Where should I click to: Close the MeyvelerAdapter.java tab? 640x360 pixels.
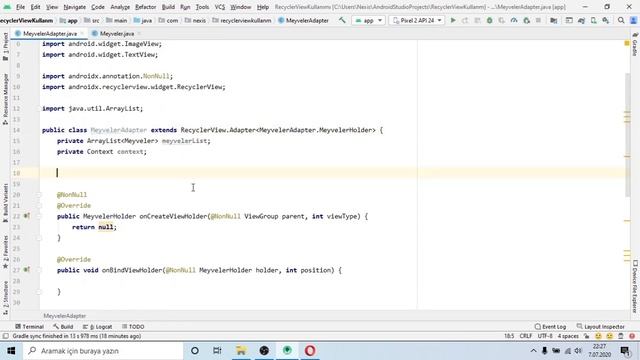82,33
